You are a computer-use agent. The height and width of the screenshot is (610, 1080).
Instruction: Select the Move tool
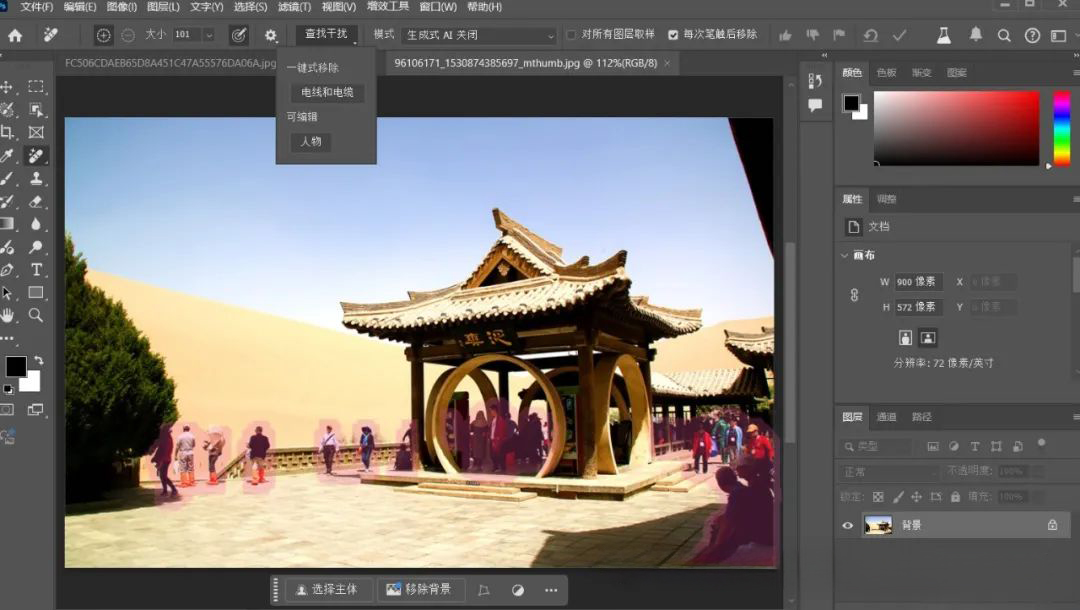[8, 87]
